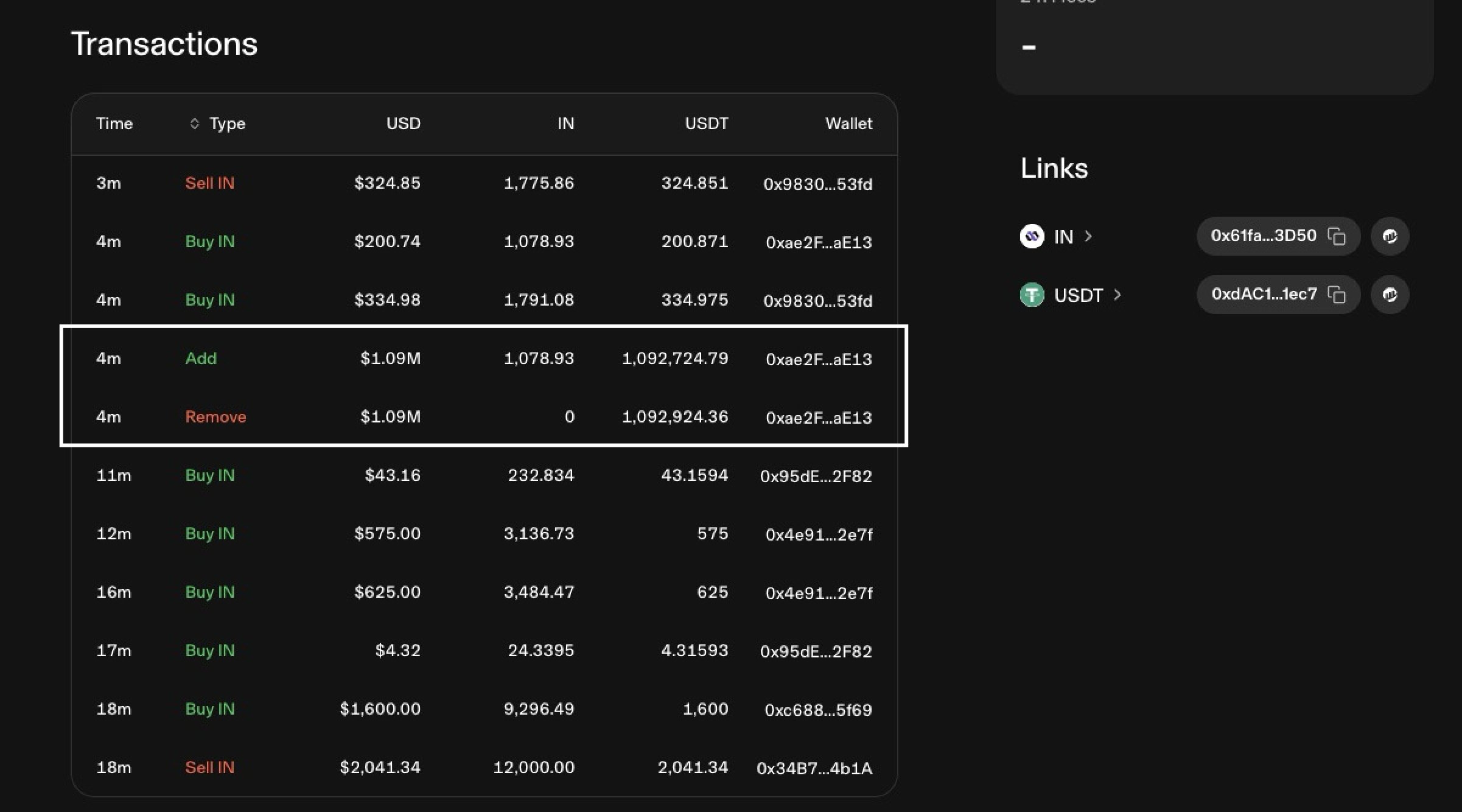
Task: Click the 0x61fa...3D50 address pill
Action: (x=1263, y=236)
